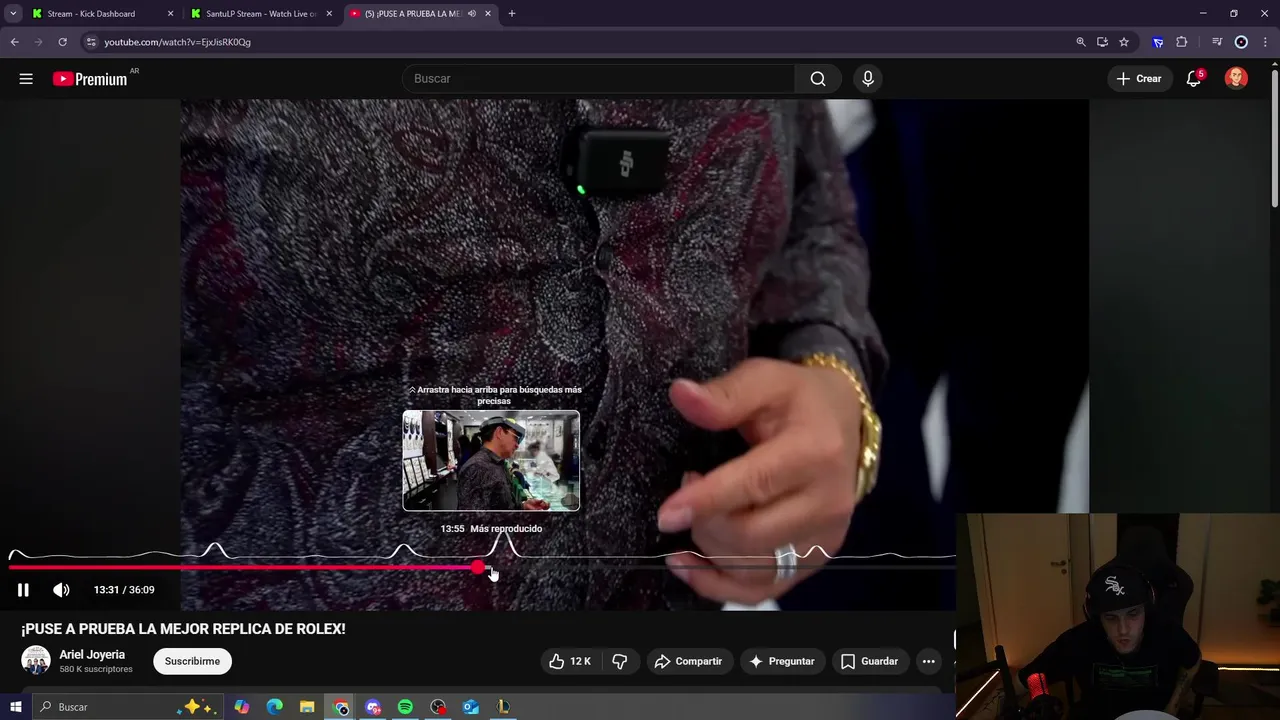Close the SantuLP Stream tab
The image size is (1280, 720).
coord(329,14)
